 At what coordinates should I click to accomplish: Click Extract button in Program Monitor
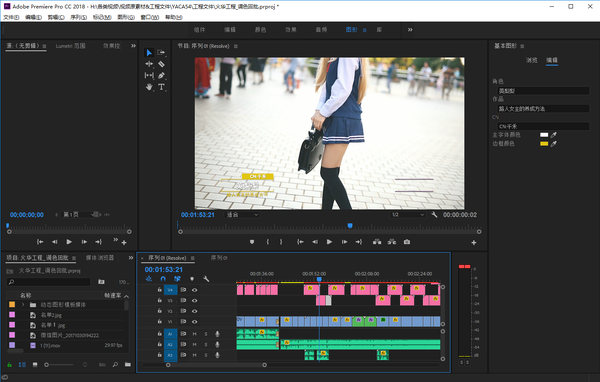392,242
